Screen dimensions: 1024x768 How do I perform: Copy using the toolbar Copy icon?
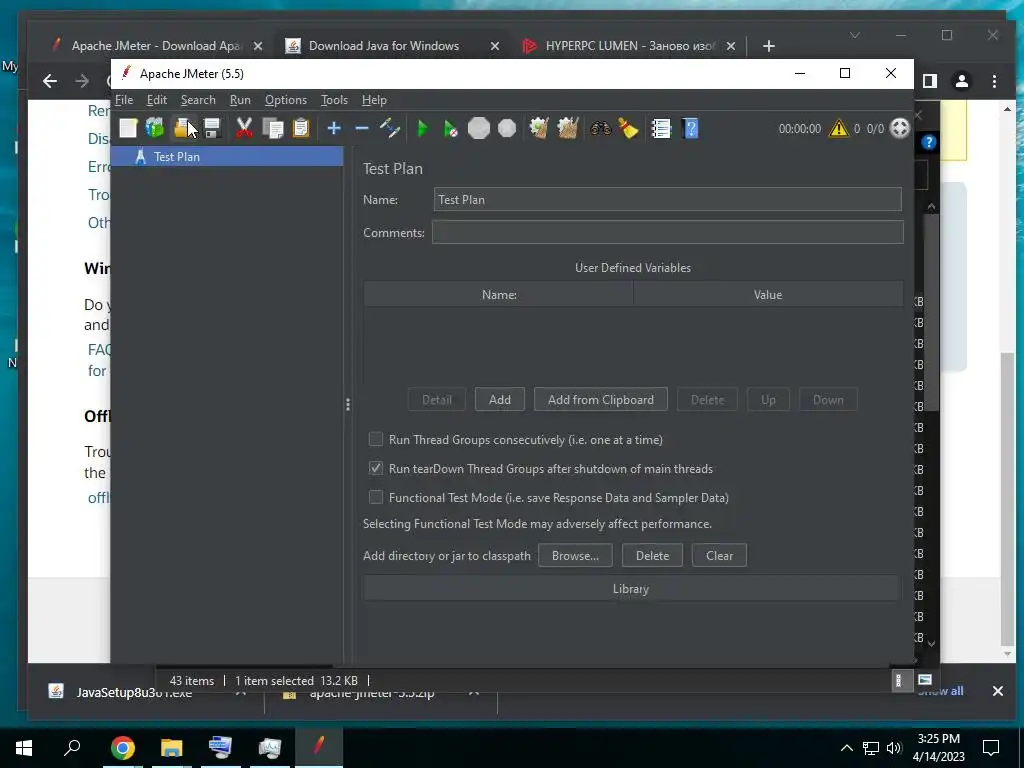point(272,128)
